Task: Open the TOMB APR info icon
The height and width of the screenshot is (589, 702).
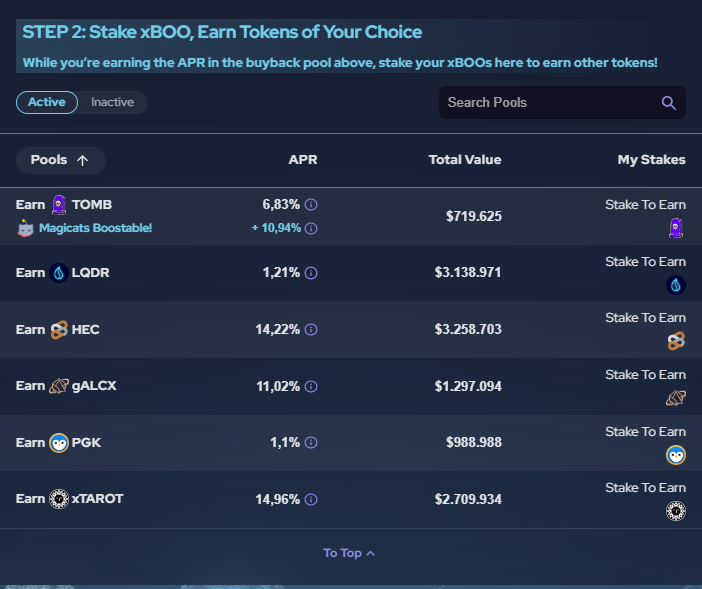Action: pyautogui.click(x=311, y=205)
